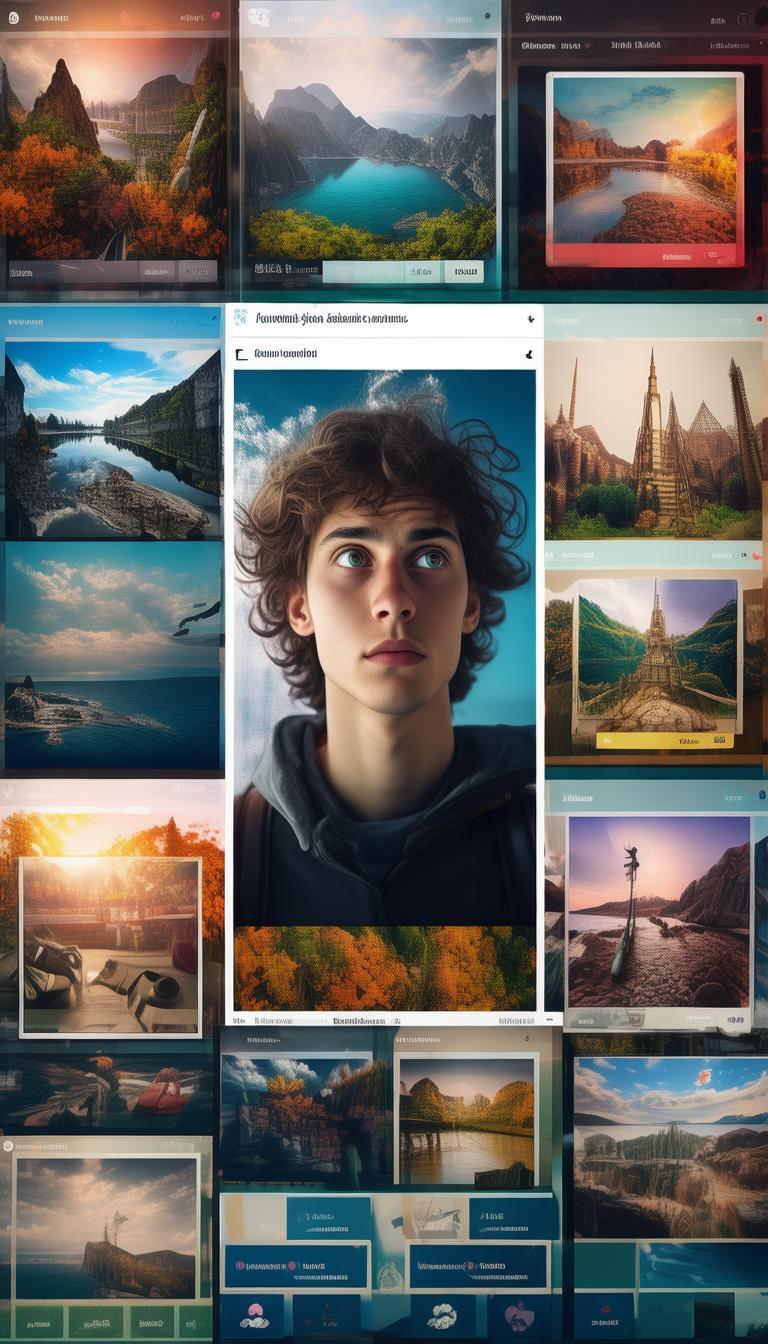Click the pink heart-shaped icon in the bottom row
This screenshot has width=768, height=1344.
518,1317
